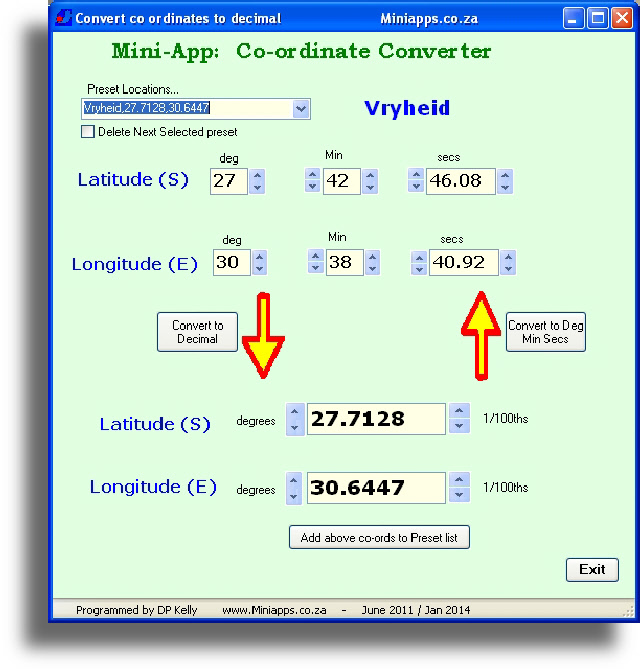Decrease decimal latitude whole degrees

click(x=294, y=427)
